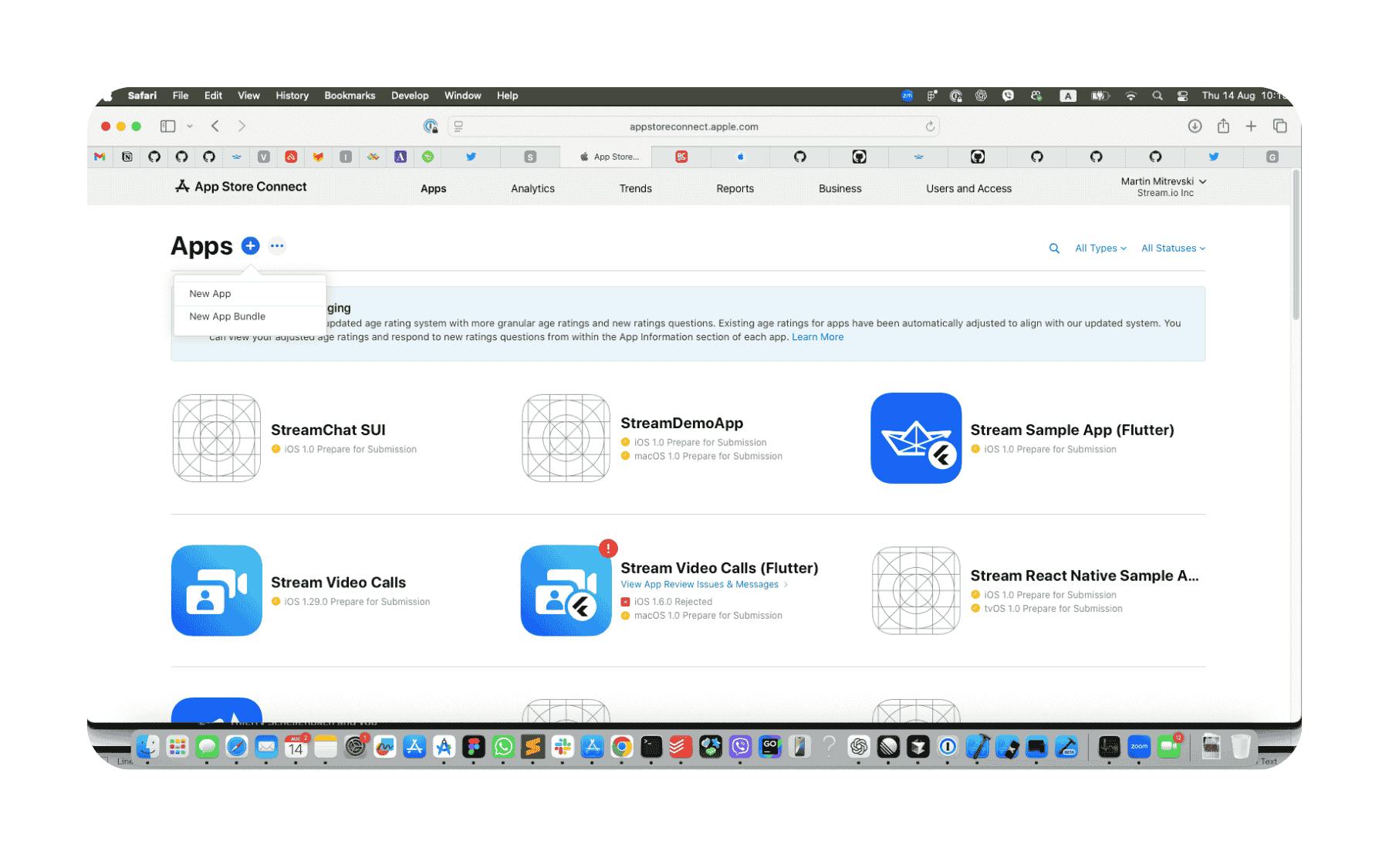Open Stream React Native Sample app
The height and width of the screenshot is (868, 1389).
pos(1084,576)
